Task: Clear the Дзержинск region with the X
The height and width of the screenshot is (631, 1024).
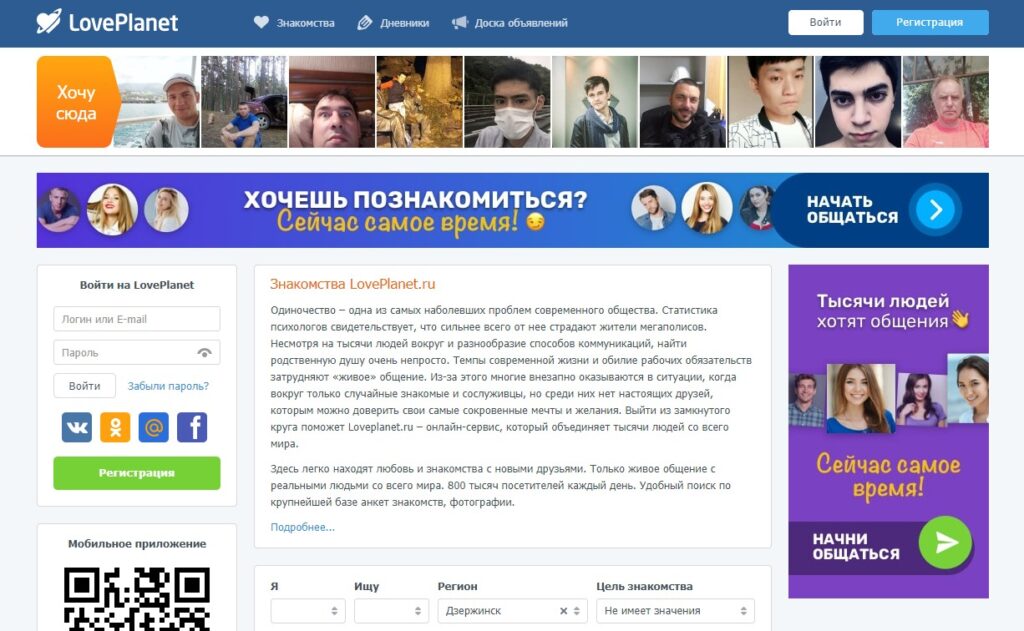Action: [564, 611]
